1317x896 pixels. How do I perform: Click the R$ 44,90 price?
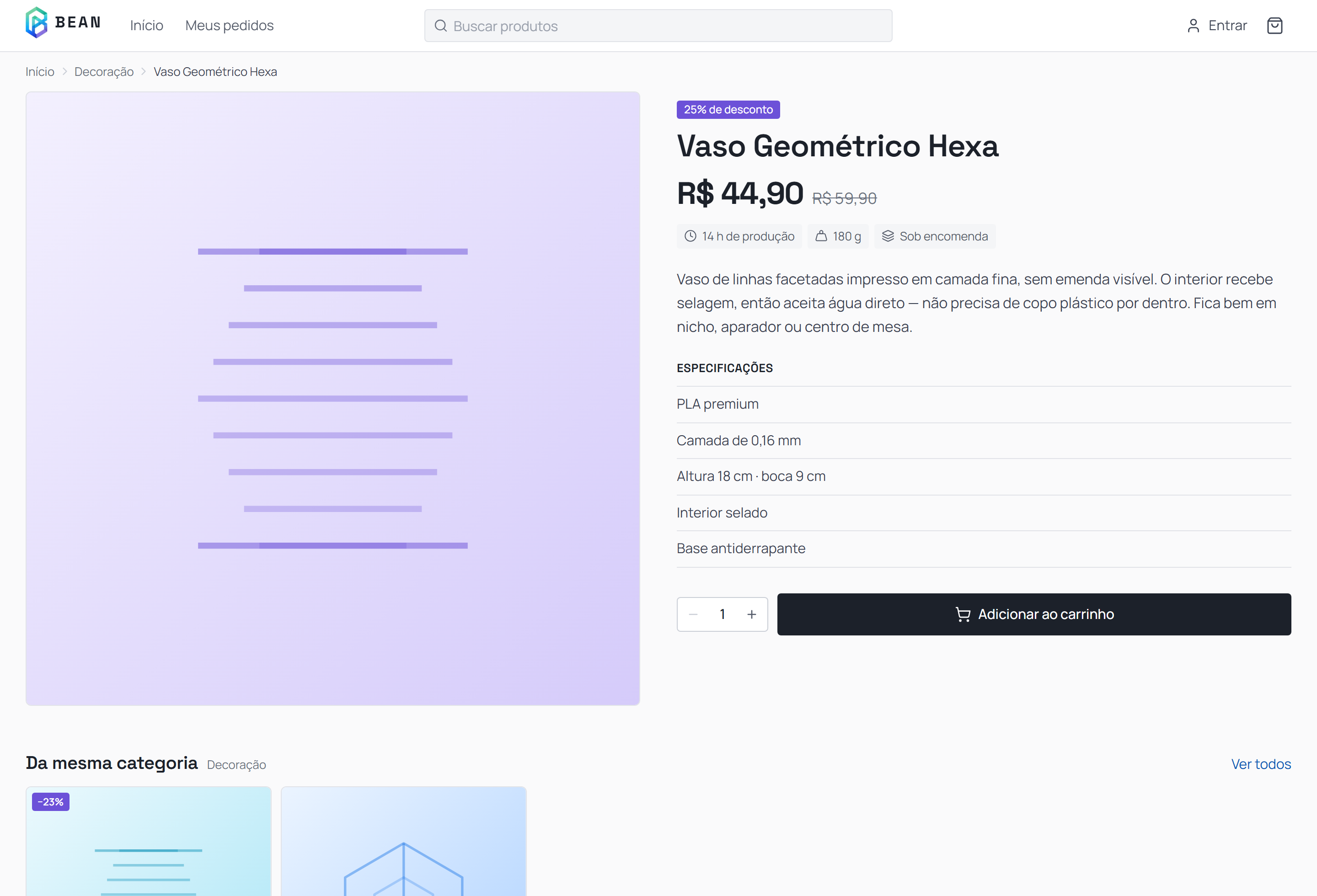click(739, 193)
